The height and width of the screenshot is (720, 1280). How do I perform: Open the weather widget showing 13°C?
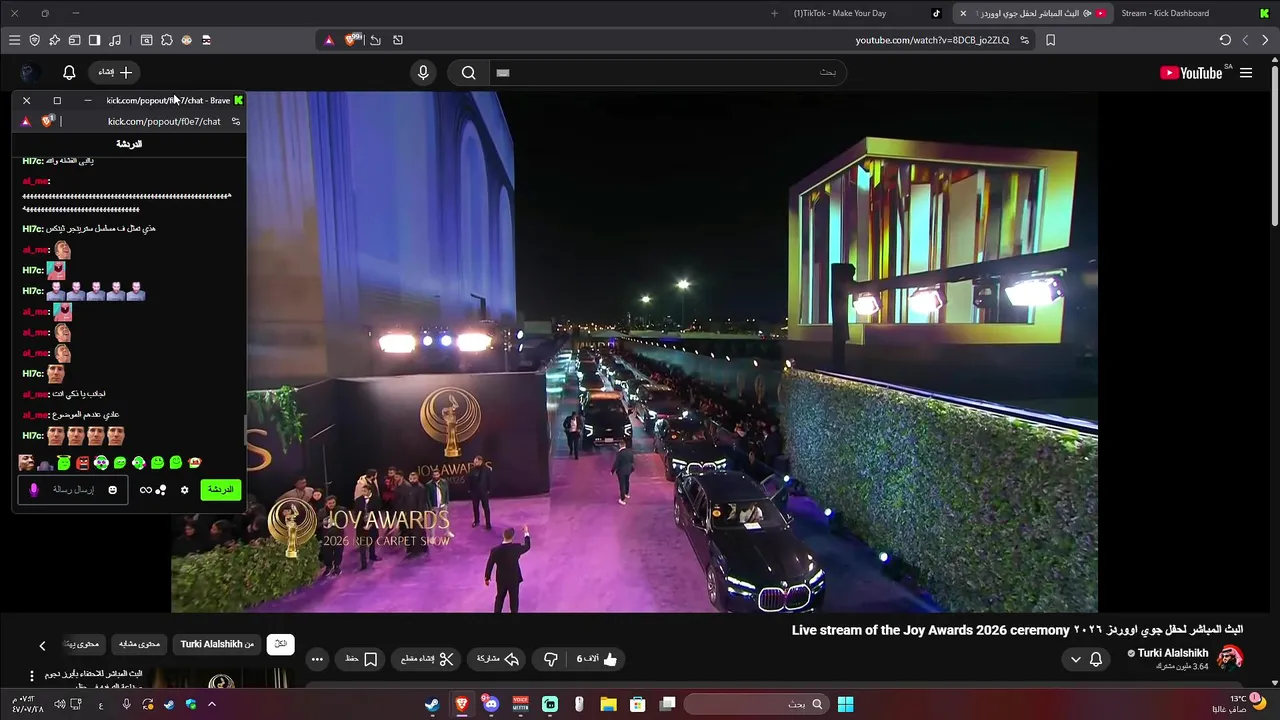tap(1241, 704)
